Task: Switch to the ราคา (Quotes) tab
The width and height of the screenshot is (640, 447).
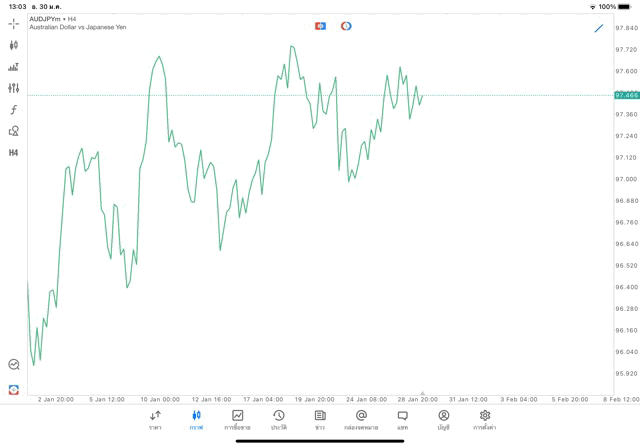Action: coord(155,419)
